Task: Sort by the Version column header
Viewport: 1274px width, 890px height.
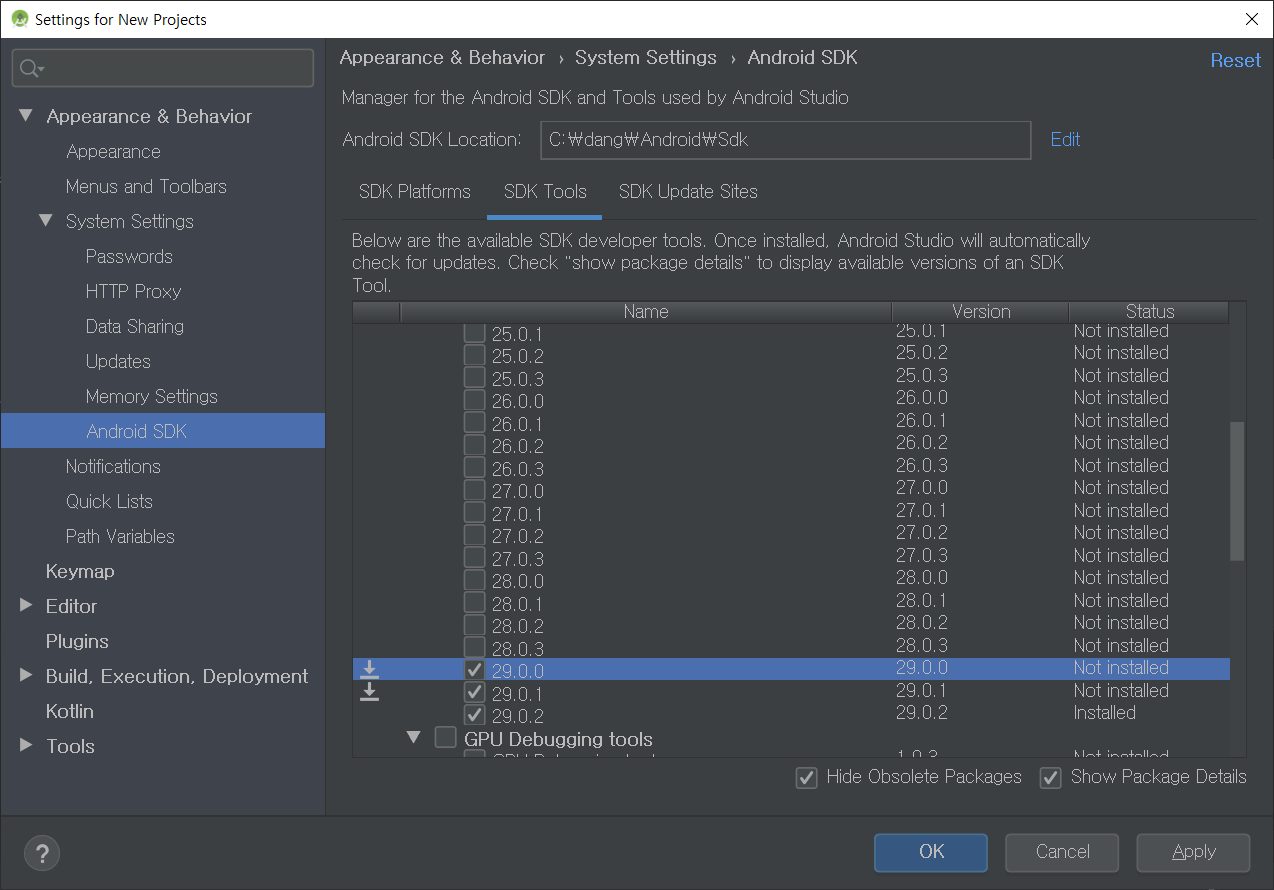Action: [x=981, y=312]
